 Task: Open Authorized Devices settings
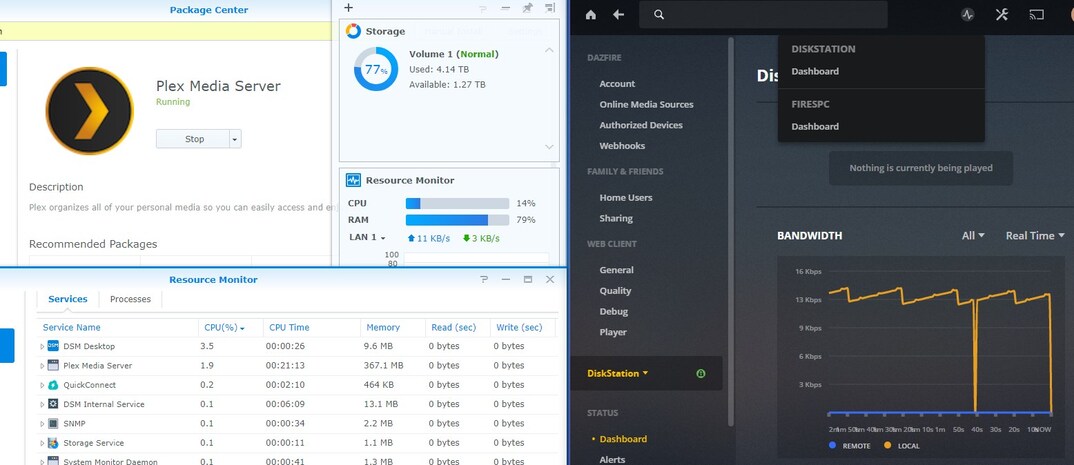(x=640, y=125)
